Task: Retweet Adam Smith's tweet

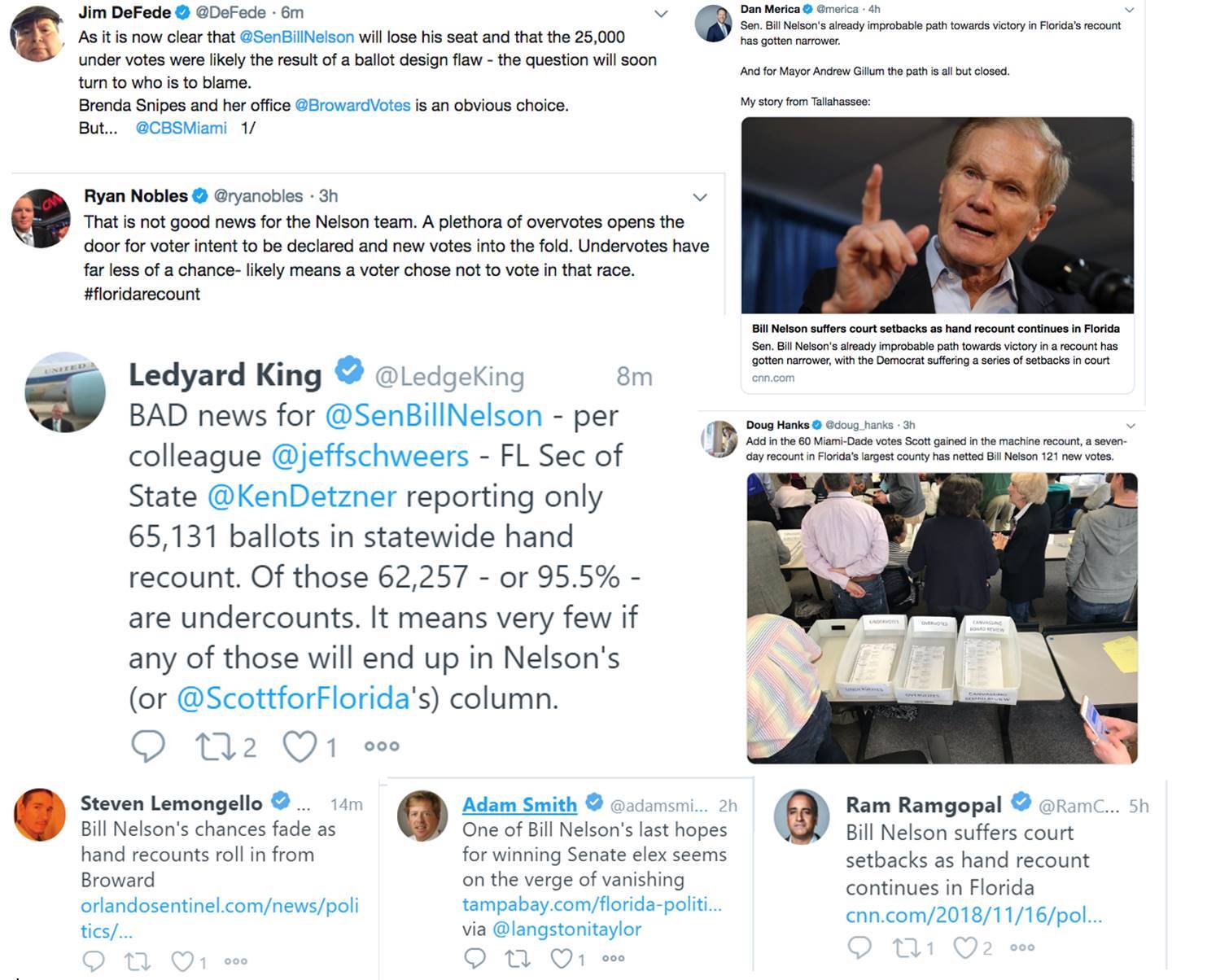Action: tap(518, 959)
